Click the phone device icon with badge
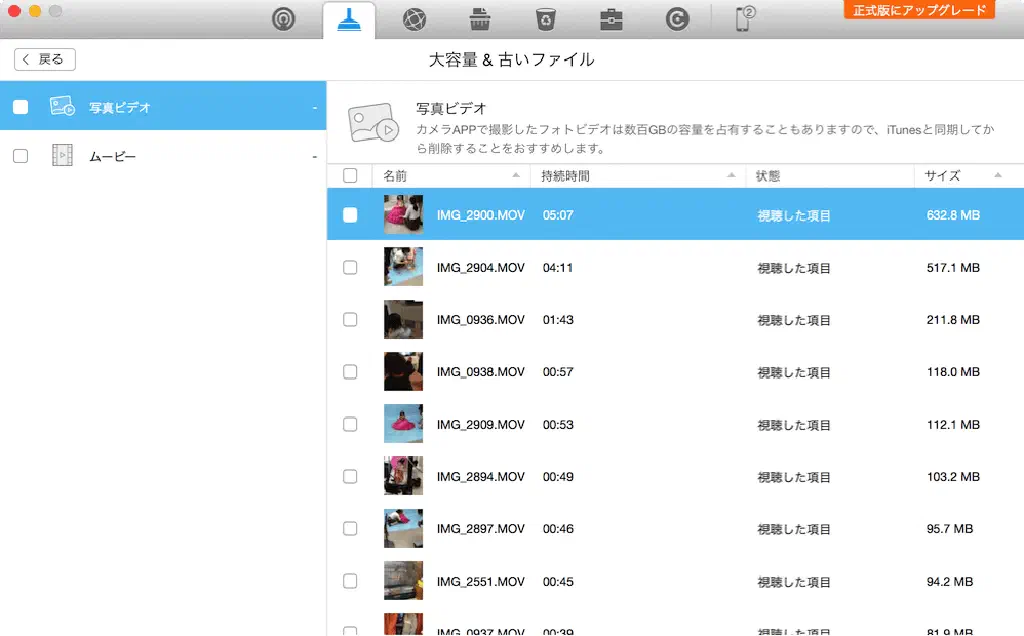This screenshot has height=636, width=1024. click(x=745, y=18)
